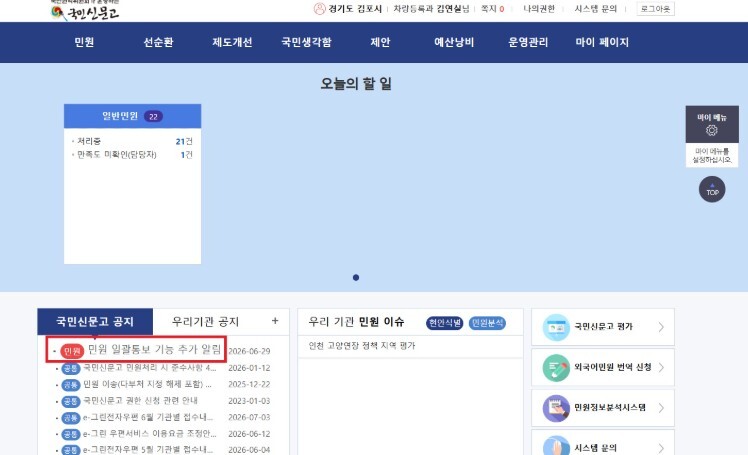This screenshot has height=455, width=748.
Task: Click the 외국어민원 번역 신청 label
Action: coord(613,367)
